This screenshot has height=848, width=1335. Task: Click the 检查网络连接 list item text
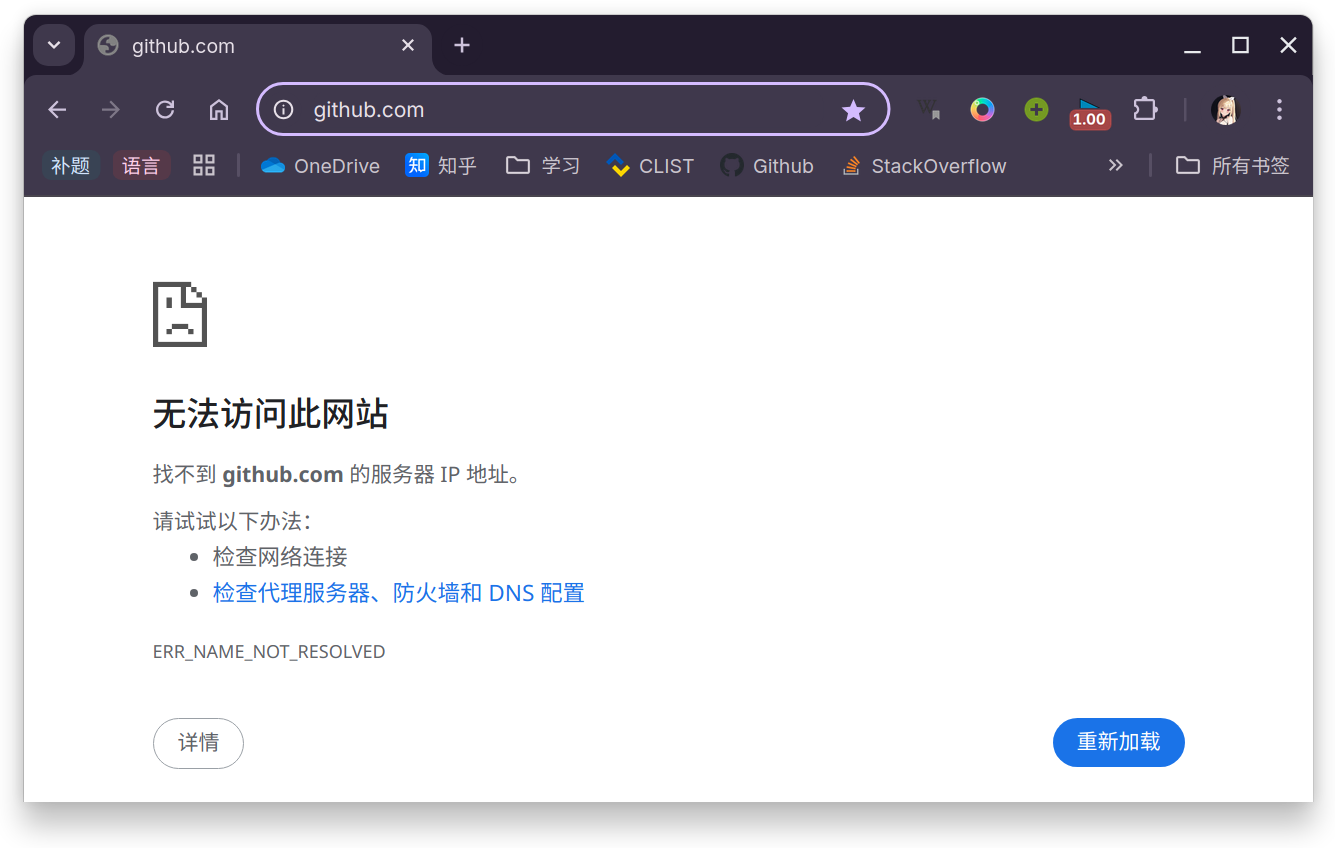point(280,557)
